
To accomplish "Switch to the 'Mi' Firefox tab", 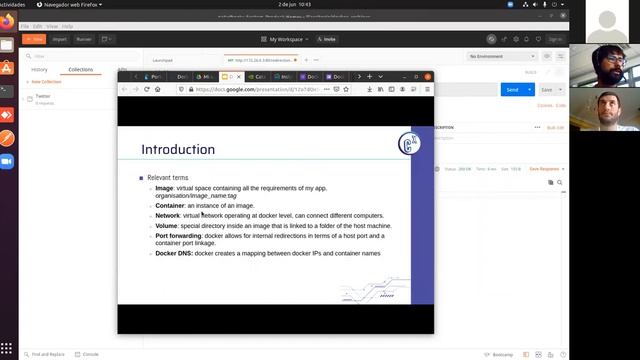I will pyautogui.click(x=205, y=76).
